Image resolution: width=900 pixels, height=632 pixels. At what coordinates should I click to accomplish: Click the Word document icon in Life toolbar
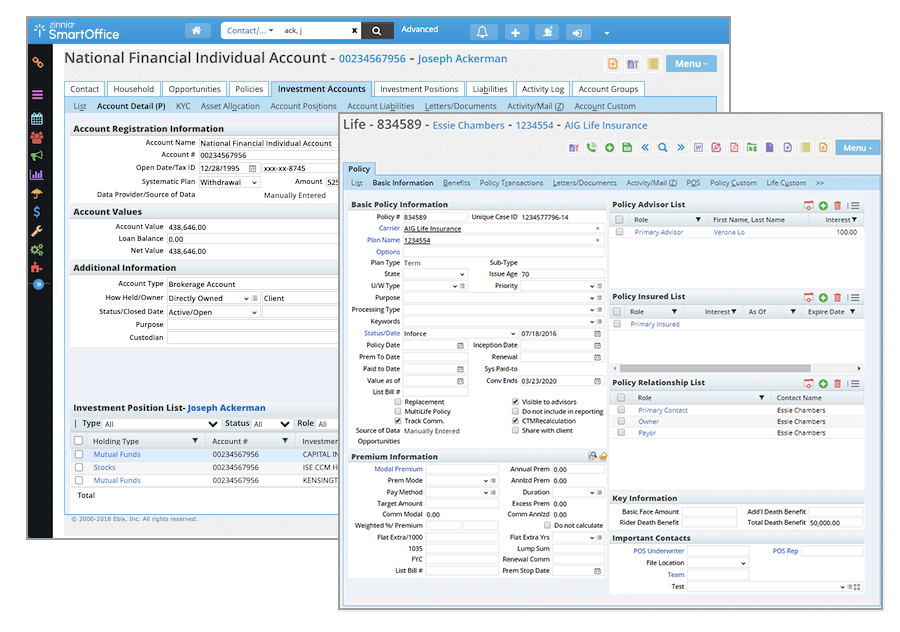tap(699, 148)
